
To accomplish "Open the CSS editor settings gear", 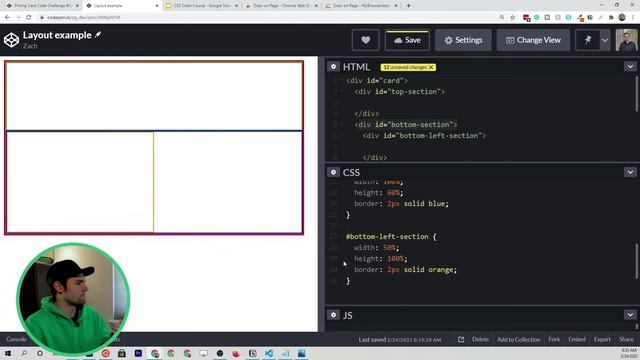I will (333, 172).
